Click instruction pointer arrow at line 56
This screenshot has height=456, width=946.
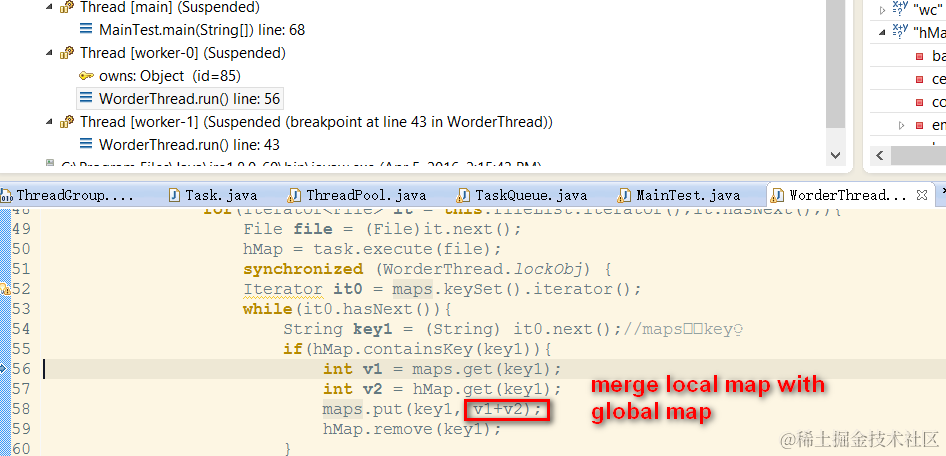4,368
